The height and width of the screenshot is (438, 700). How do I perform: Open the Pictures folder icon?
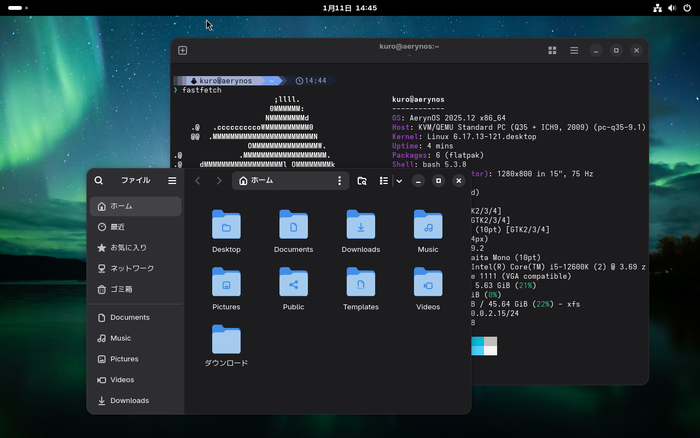click(226, 283)
